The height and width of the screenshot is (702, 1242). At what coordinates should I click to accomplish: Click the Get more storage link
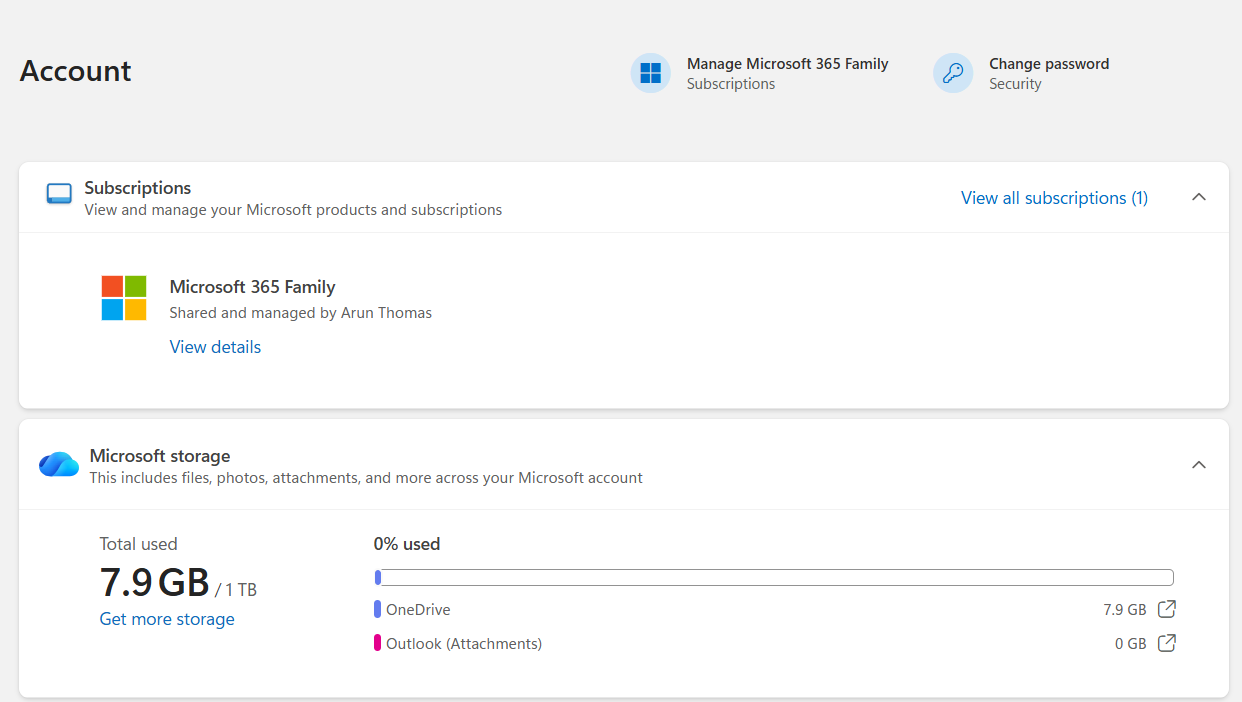coord(167,619)
